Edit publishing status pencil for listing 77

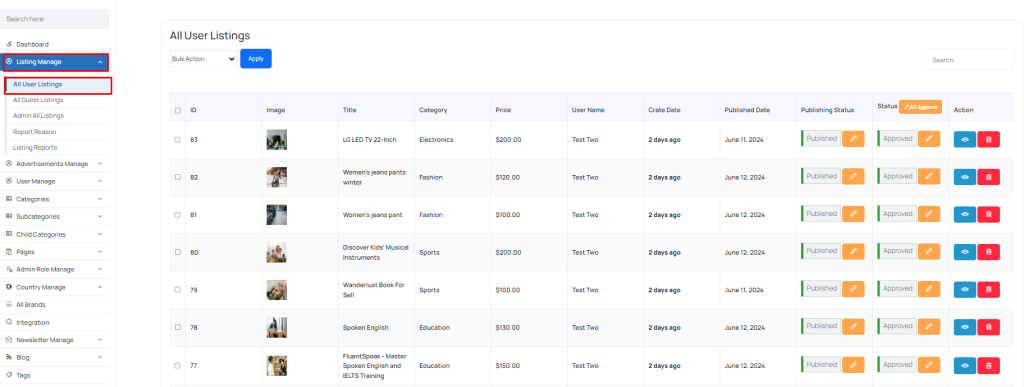tap(853, 365)
